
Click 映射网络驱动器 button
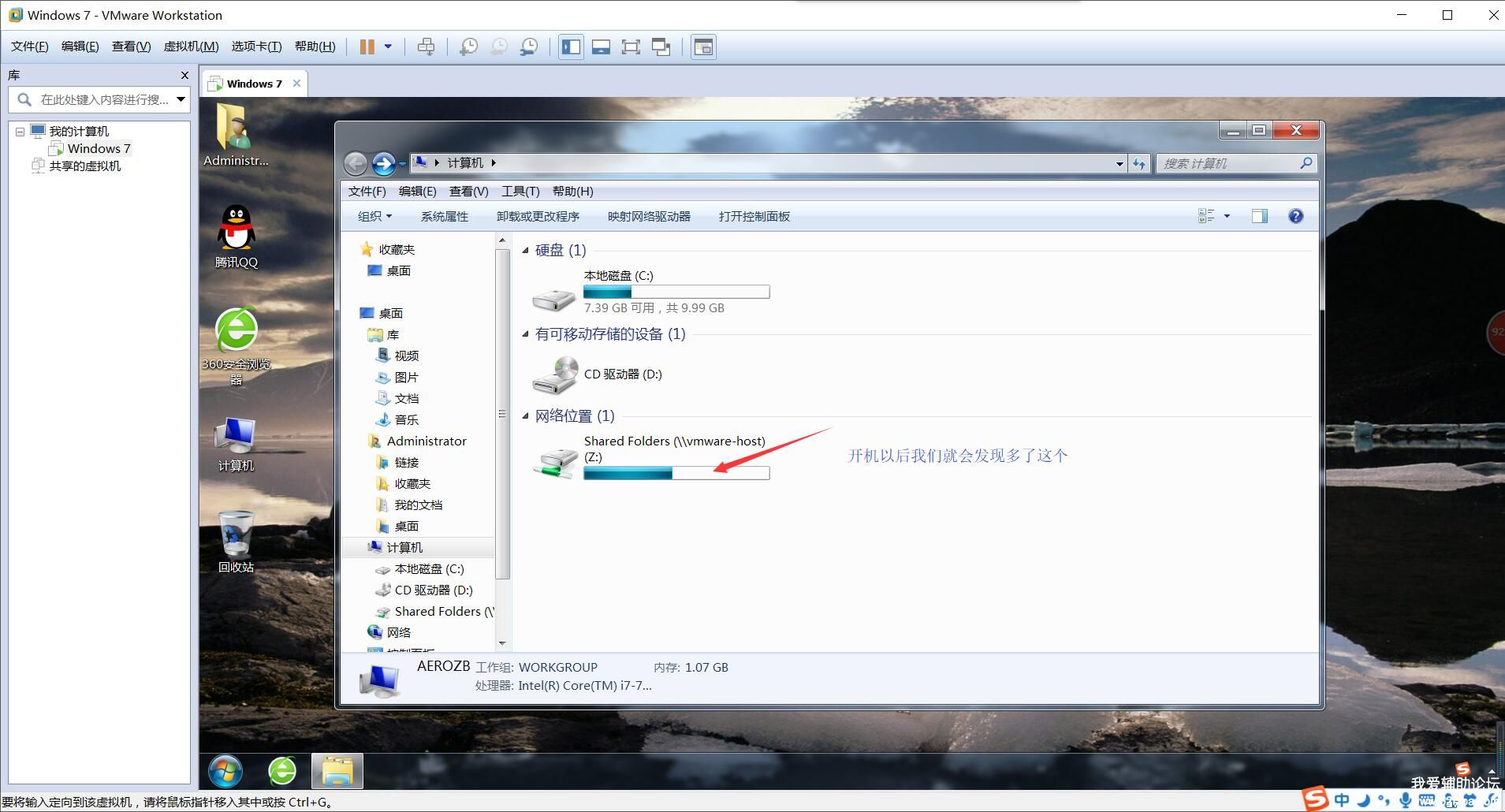[x=649, y=216]
